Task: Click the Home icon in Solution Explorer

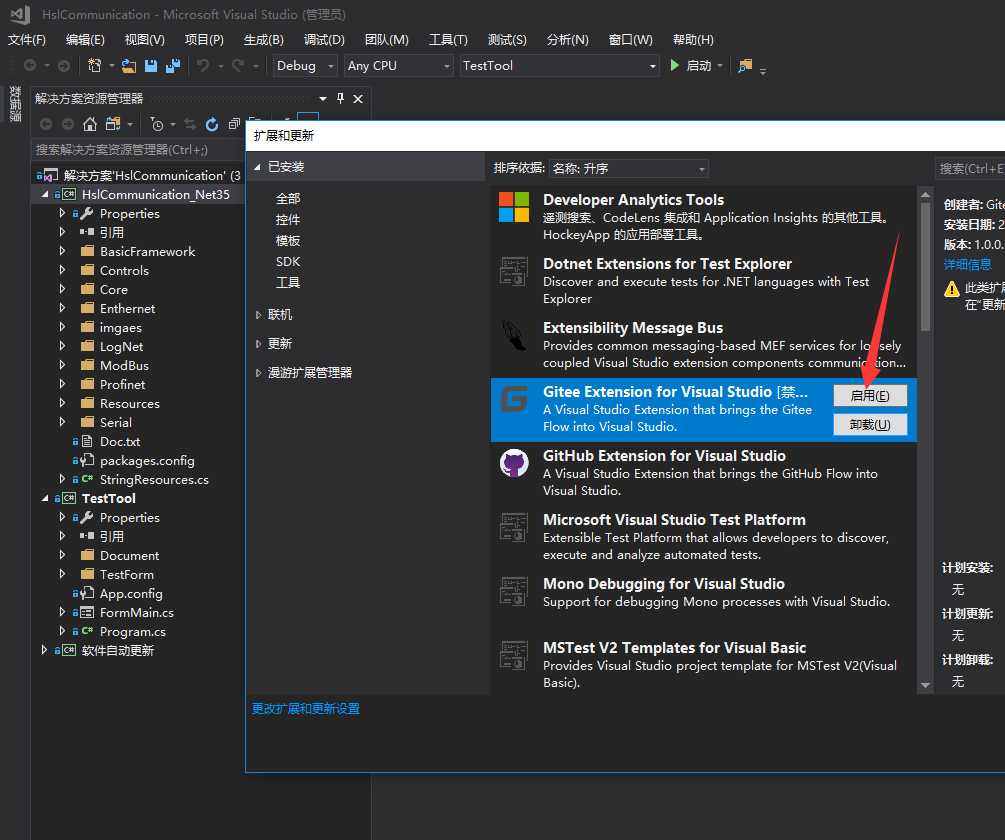Action: [x=90, y=124]
